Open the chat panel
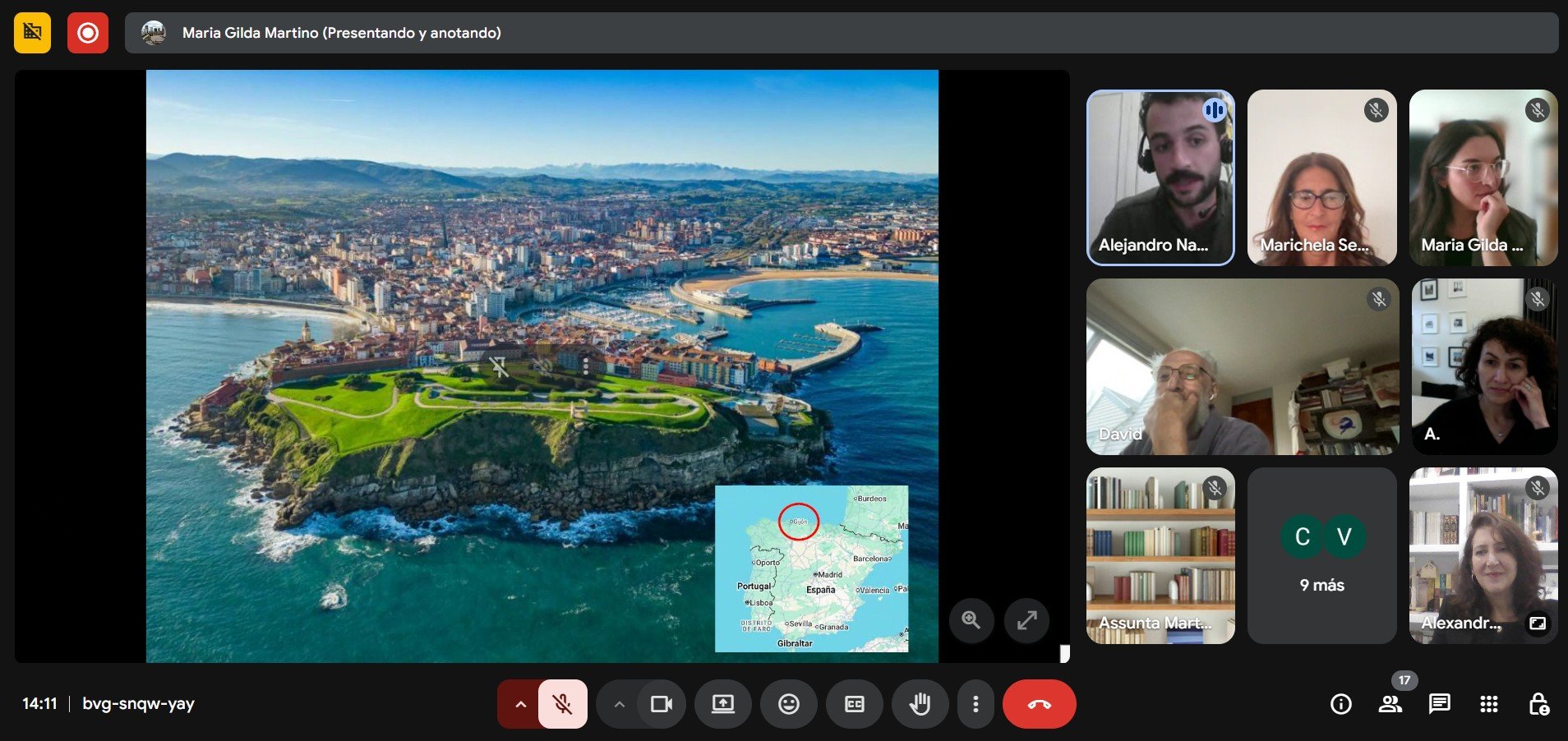1568x741 pixels. point(1440,704)
